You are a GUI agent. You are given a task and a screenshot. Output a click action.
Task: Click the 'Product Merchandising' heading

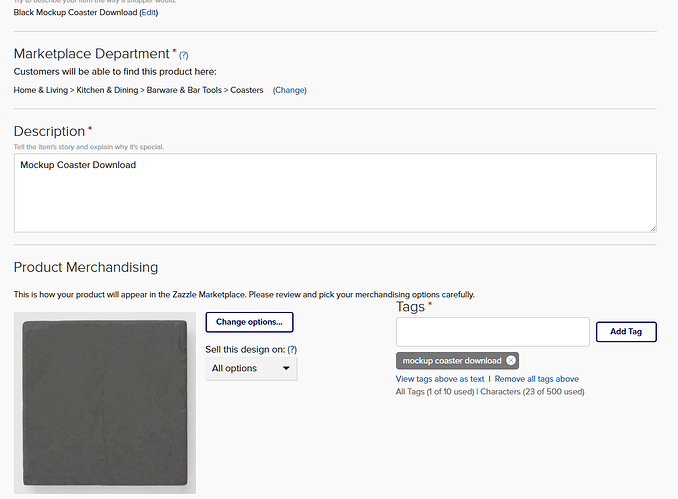pyautogui.click(x=86, y=267)
